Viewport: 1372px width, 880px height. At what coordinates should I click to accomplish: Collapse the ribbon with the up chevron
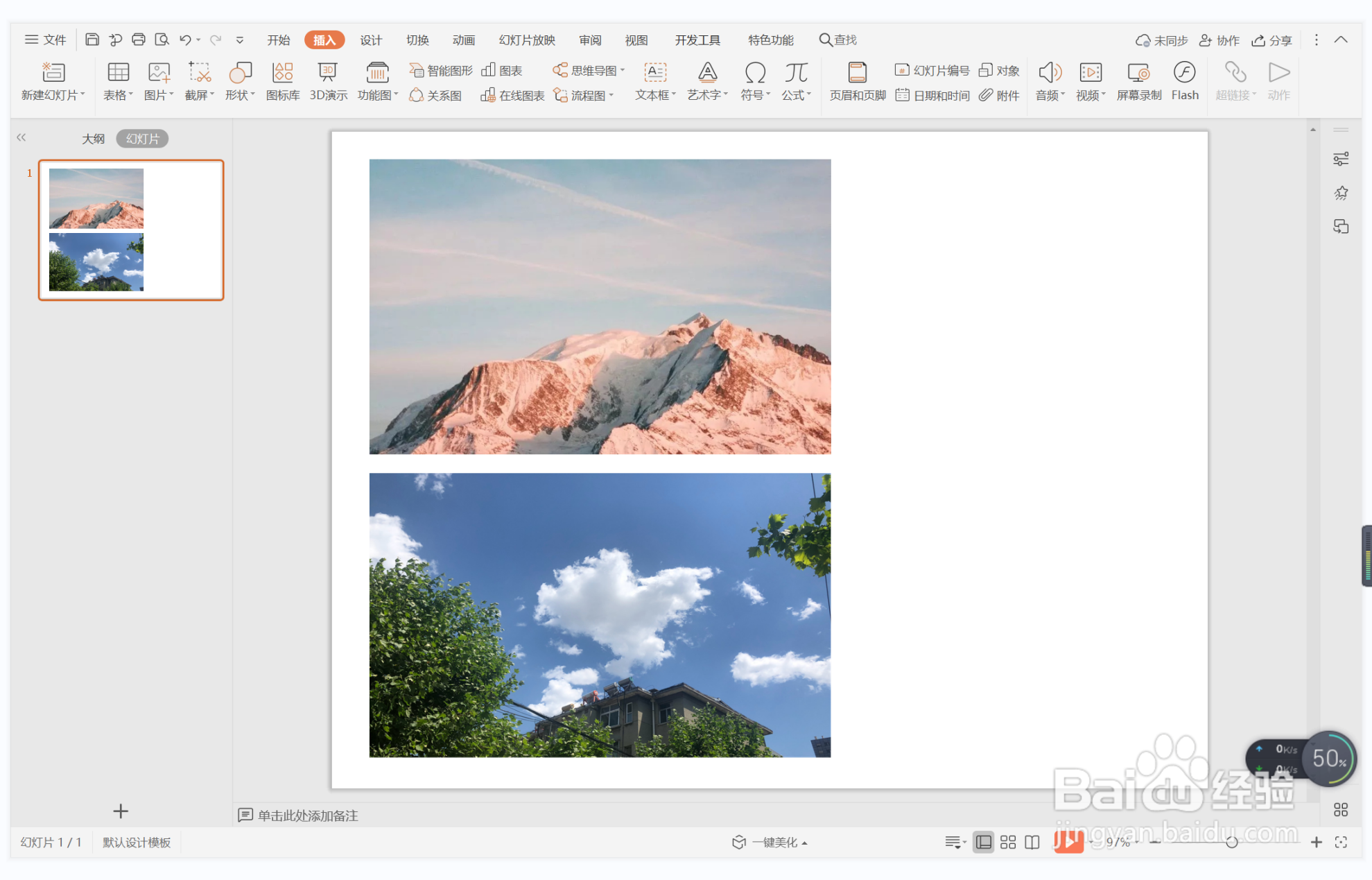(1341, 40)
